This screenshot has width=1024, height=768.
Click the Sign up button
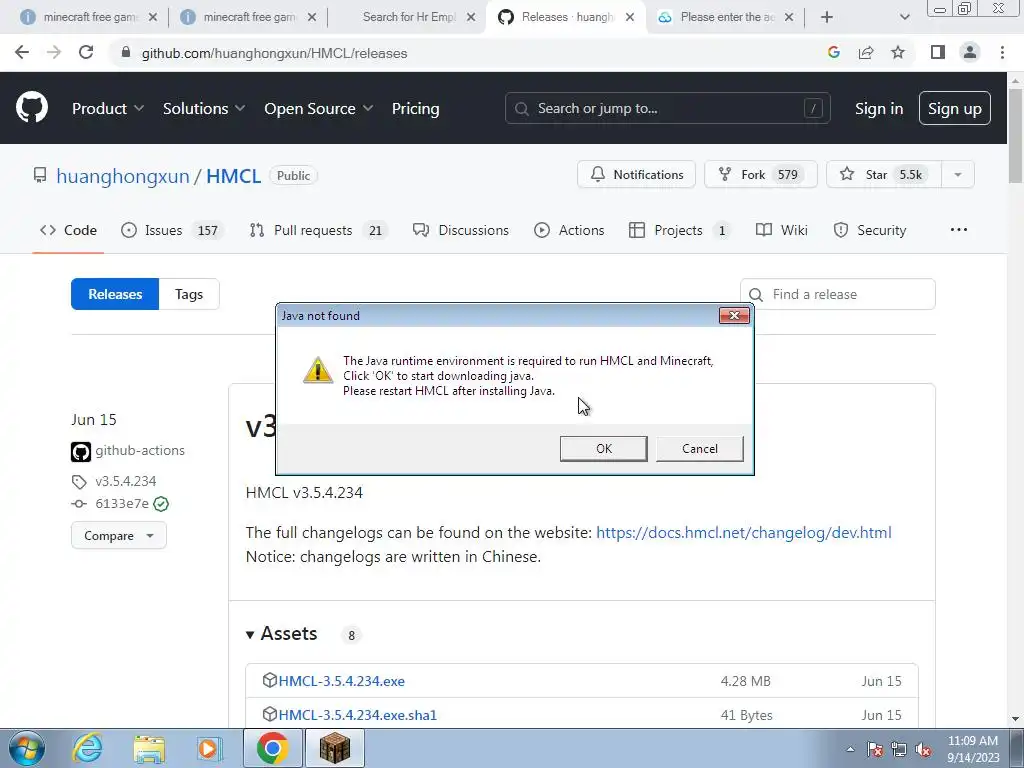tap(955, 108)
